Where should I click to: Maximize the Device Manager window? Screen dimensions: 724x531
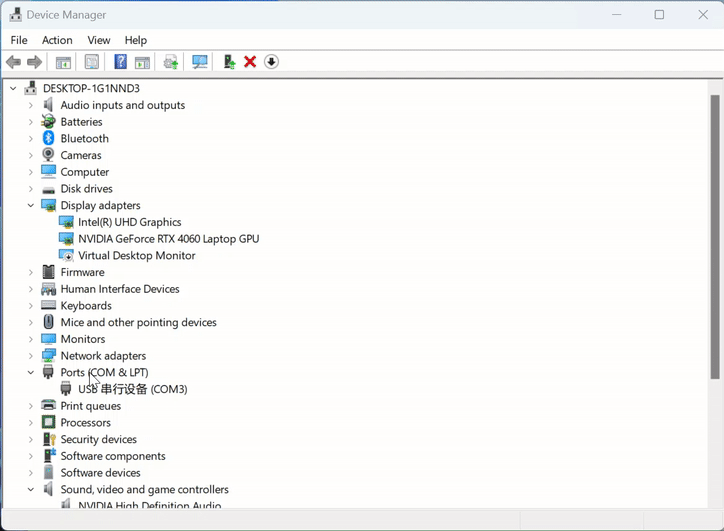click(659, 15)
